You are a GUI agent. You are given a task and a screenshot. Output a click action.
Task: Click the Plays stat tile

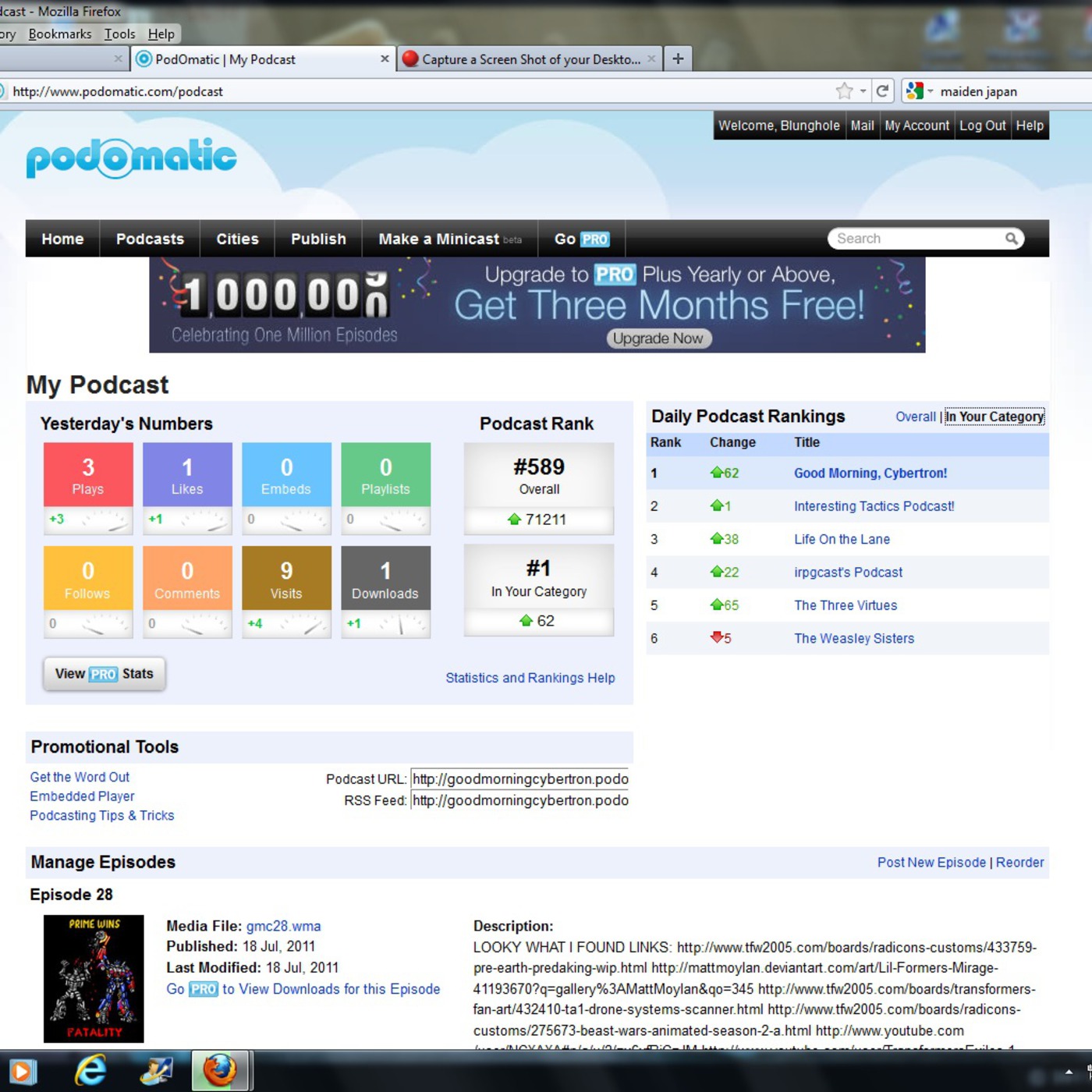pos(88,488)
